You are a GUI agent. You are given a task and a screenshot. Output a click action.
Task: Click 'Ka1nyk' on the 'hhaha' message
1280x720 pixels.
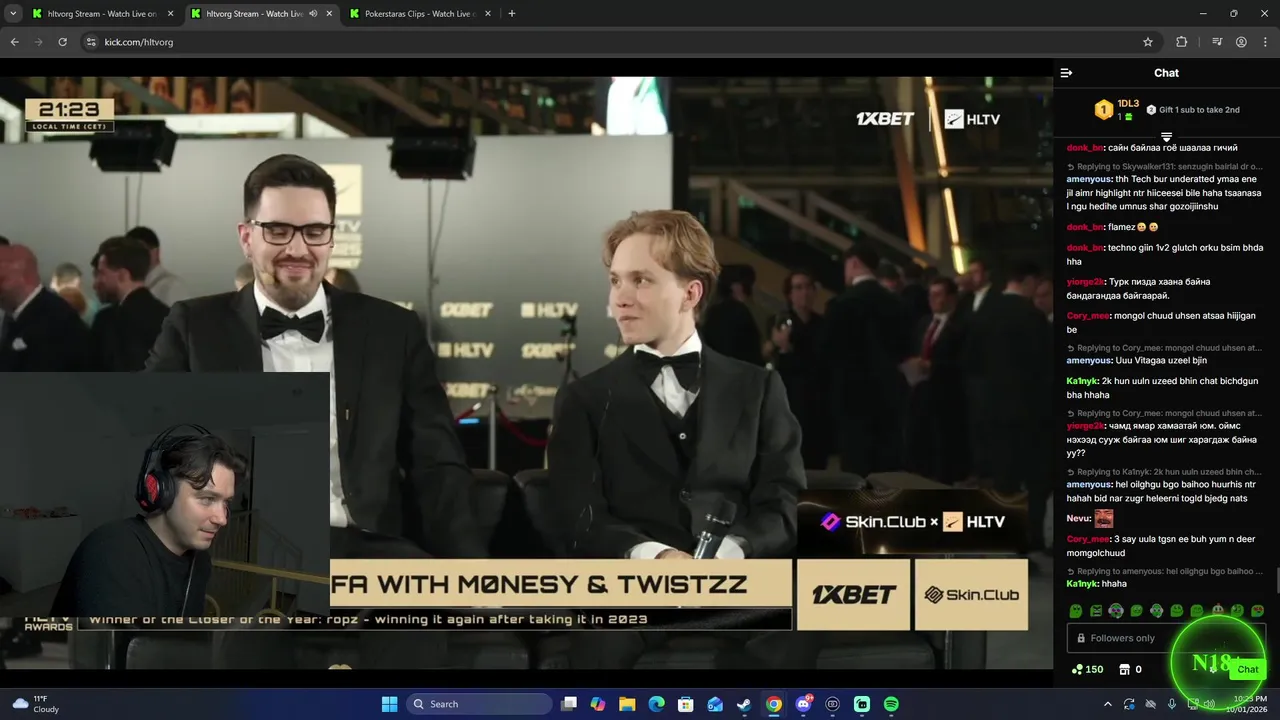[1082, 584]
